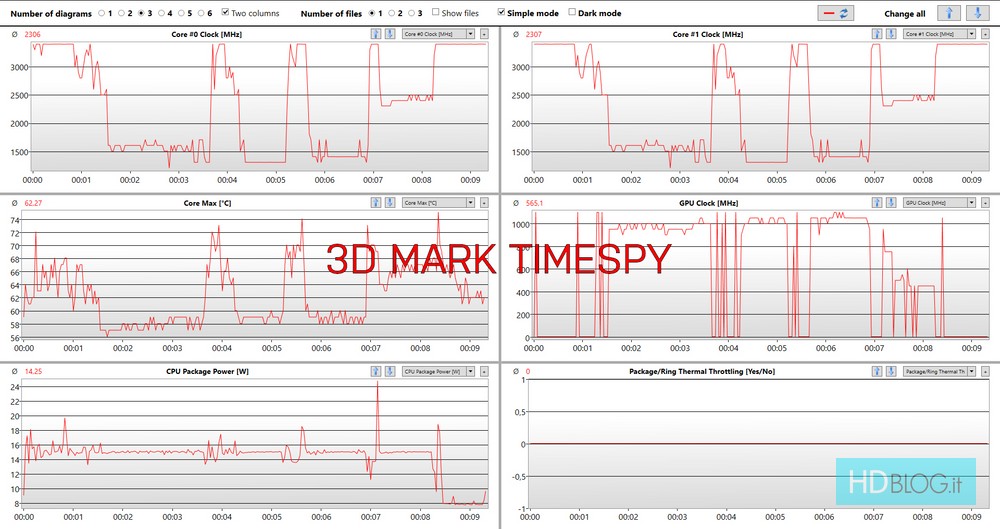This screenshot has height=529, width=1000.
Task: Click Package/Ring Thermal Throttling [Yes/No] title
Action: [x=702, y=371]
